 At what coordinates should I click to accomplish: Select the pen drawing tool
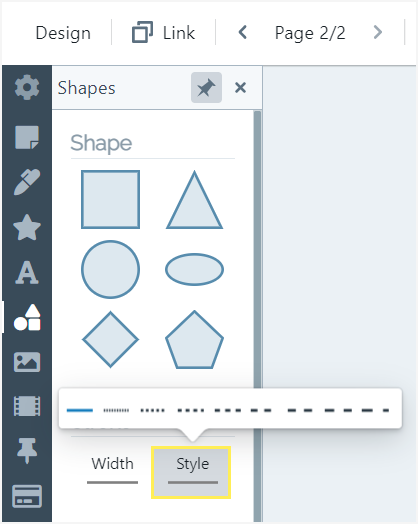click(27, 182)
